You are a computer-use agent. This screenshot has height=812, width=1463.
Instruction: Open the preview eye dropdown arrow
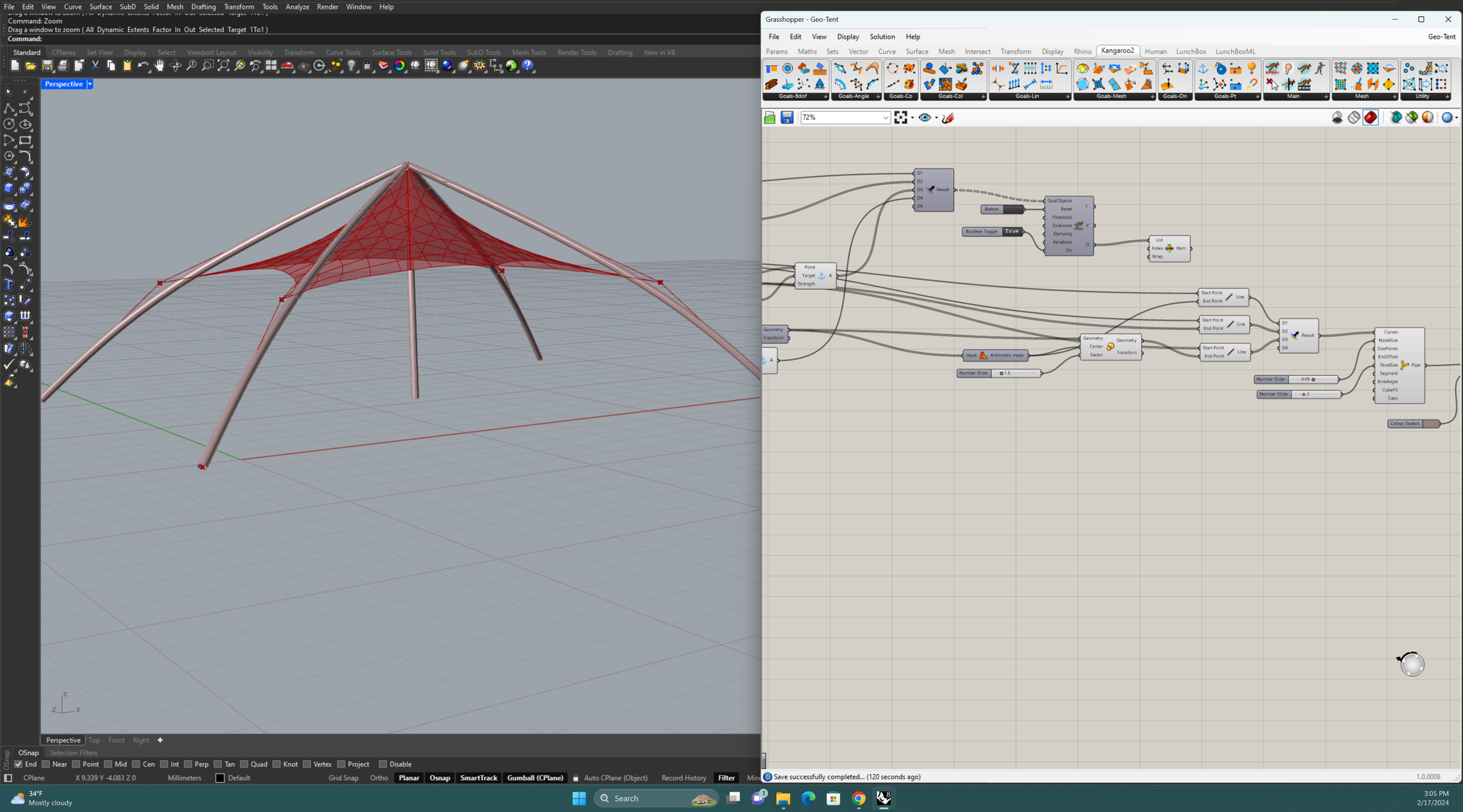[936, 118]
